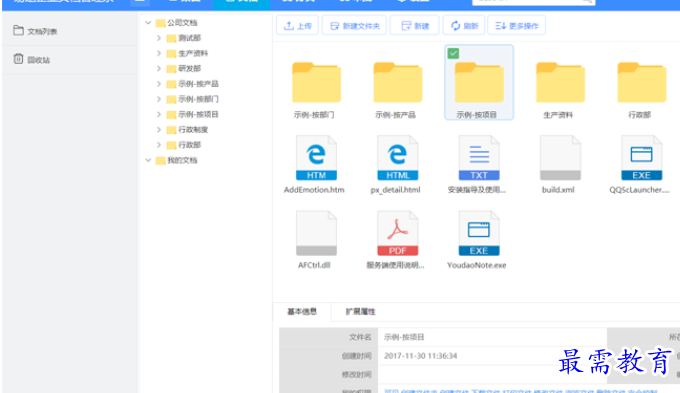
Task: Collapse the 我的文档 tree node chevron
Action: click(x=148, y=160)
